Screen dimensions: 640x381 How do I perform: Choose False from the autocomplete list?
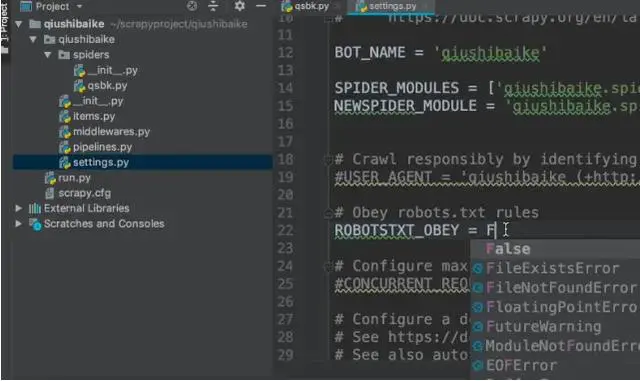click(555, 249)
